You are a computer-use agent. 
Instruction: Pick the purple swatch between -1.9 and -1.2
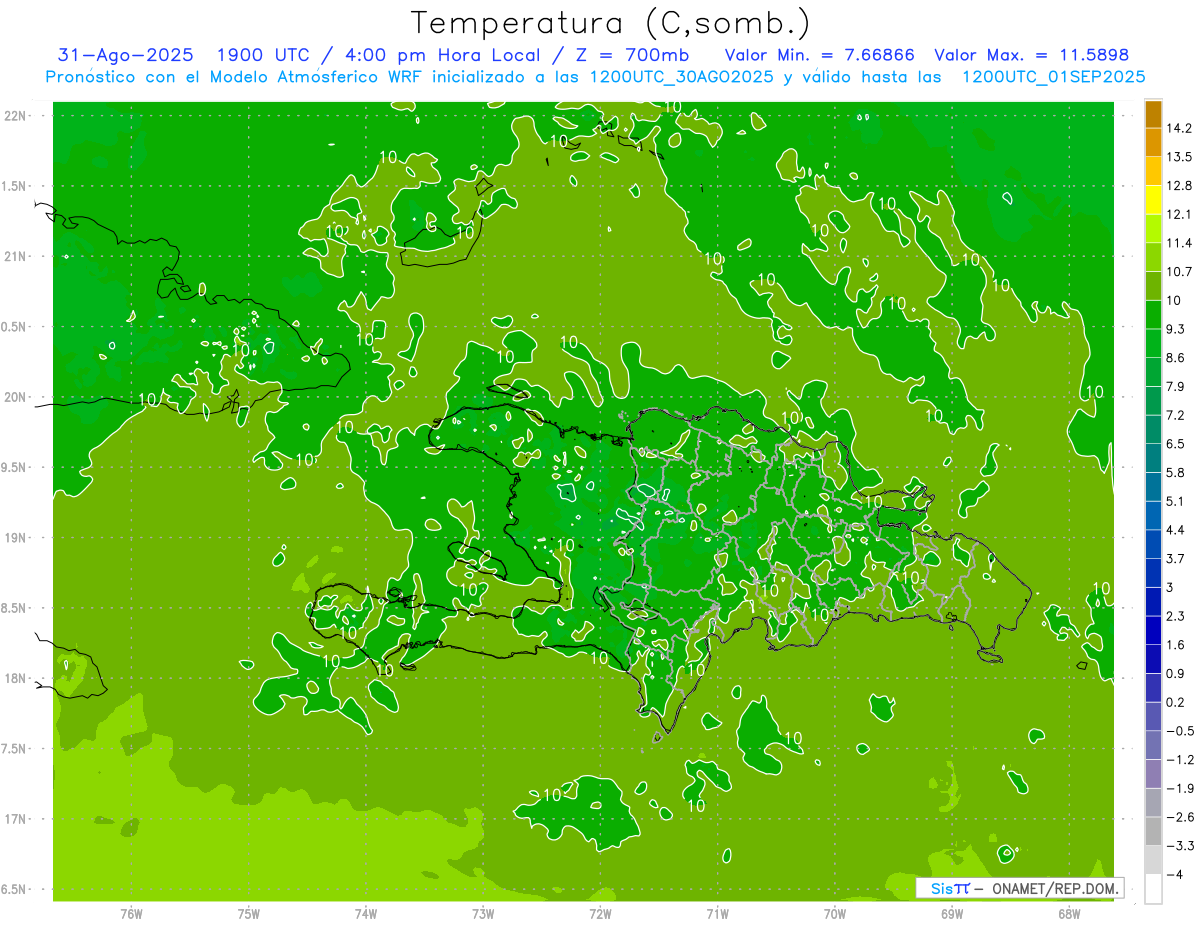point(1153,773)
